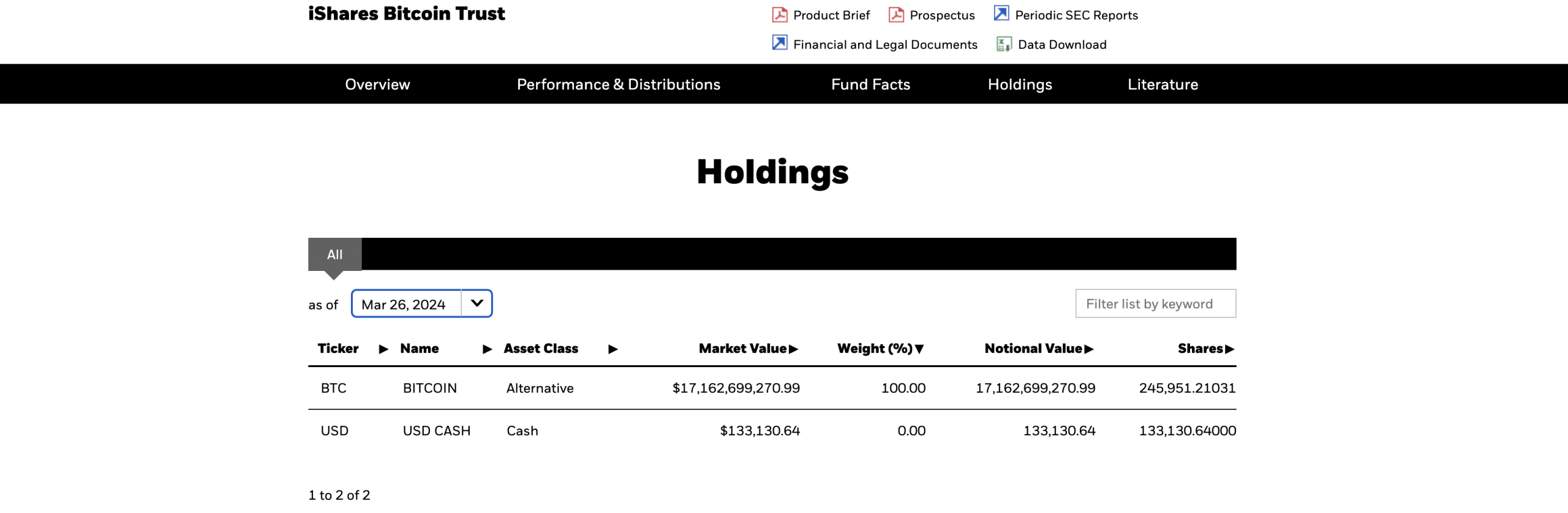Sort by the Name column arrow
Viewport: 1568px width, 513px height.
(488, 349)
